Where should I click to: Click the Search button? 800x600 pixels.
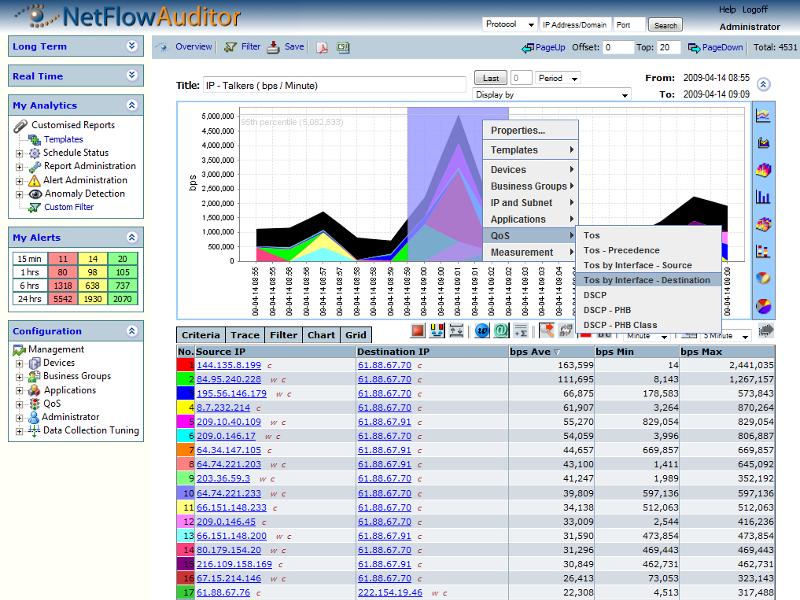pyautogui.click(x=665, y=25)
